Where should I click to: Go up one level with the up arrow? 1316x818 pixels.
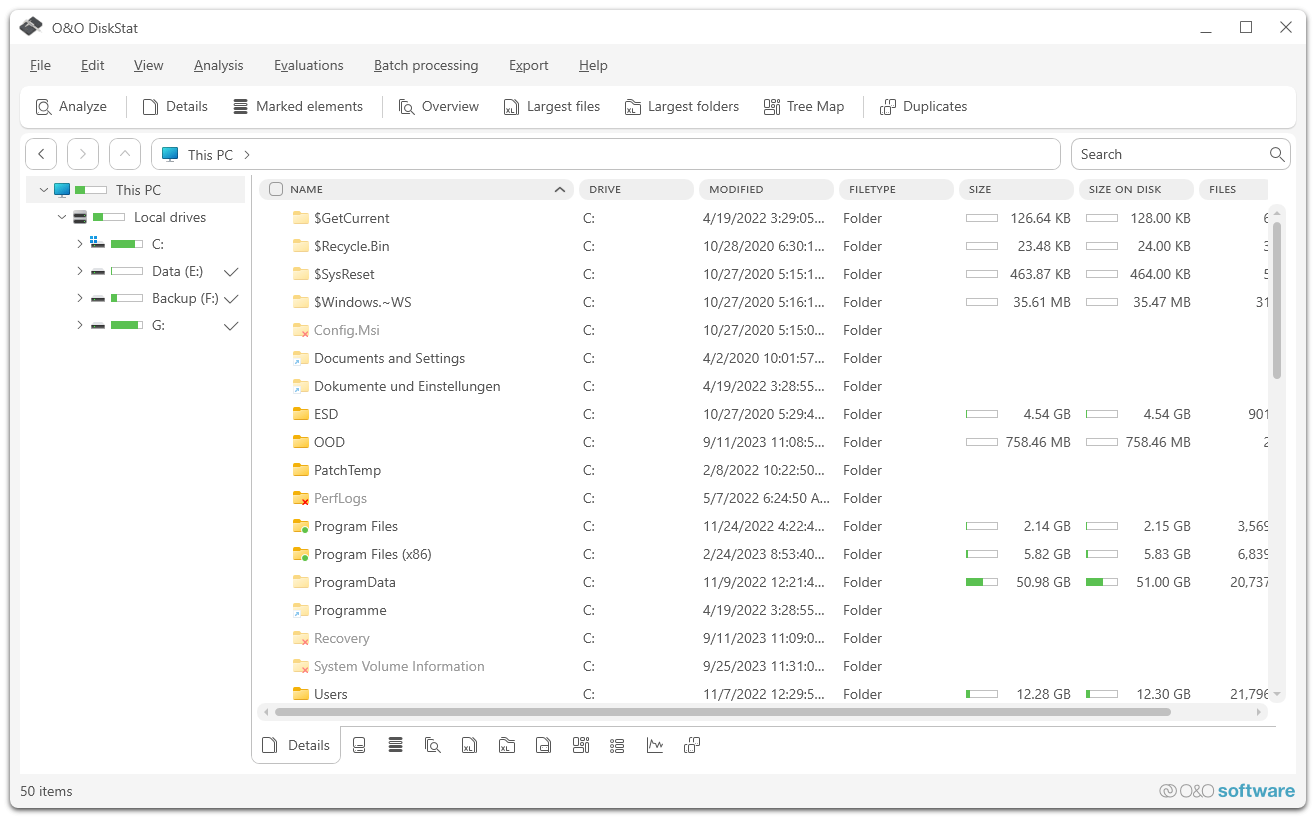click(x=125, y=154)
